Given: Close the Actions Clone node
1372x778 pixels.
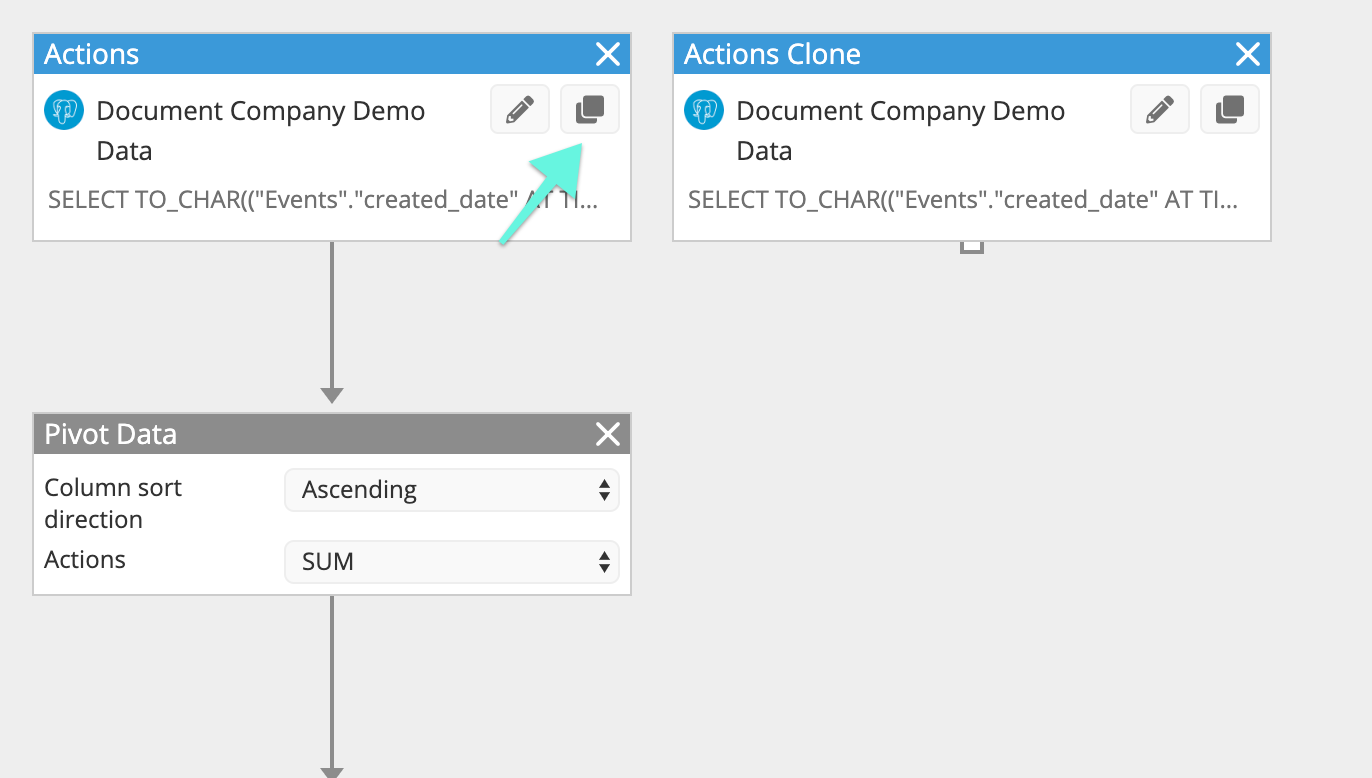Looking at the screenshot, I should (x=1248, y=54).
